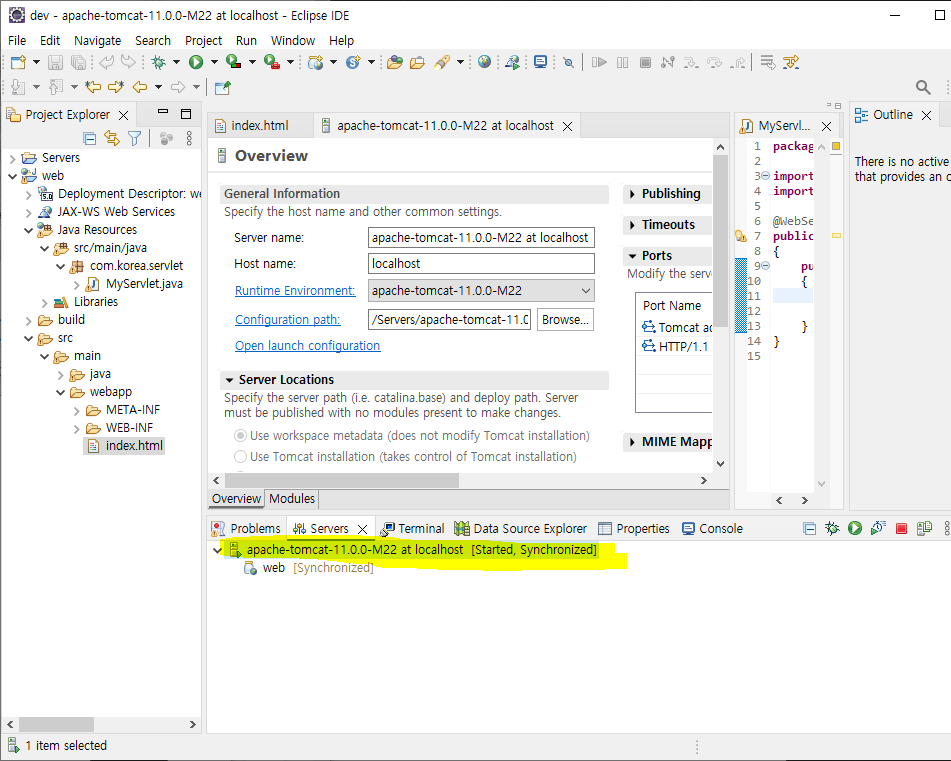Switch to the Problems tab
Viewport: 951px width, 761px height.
246,528
